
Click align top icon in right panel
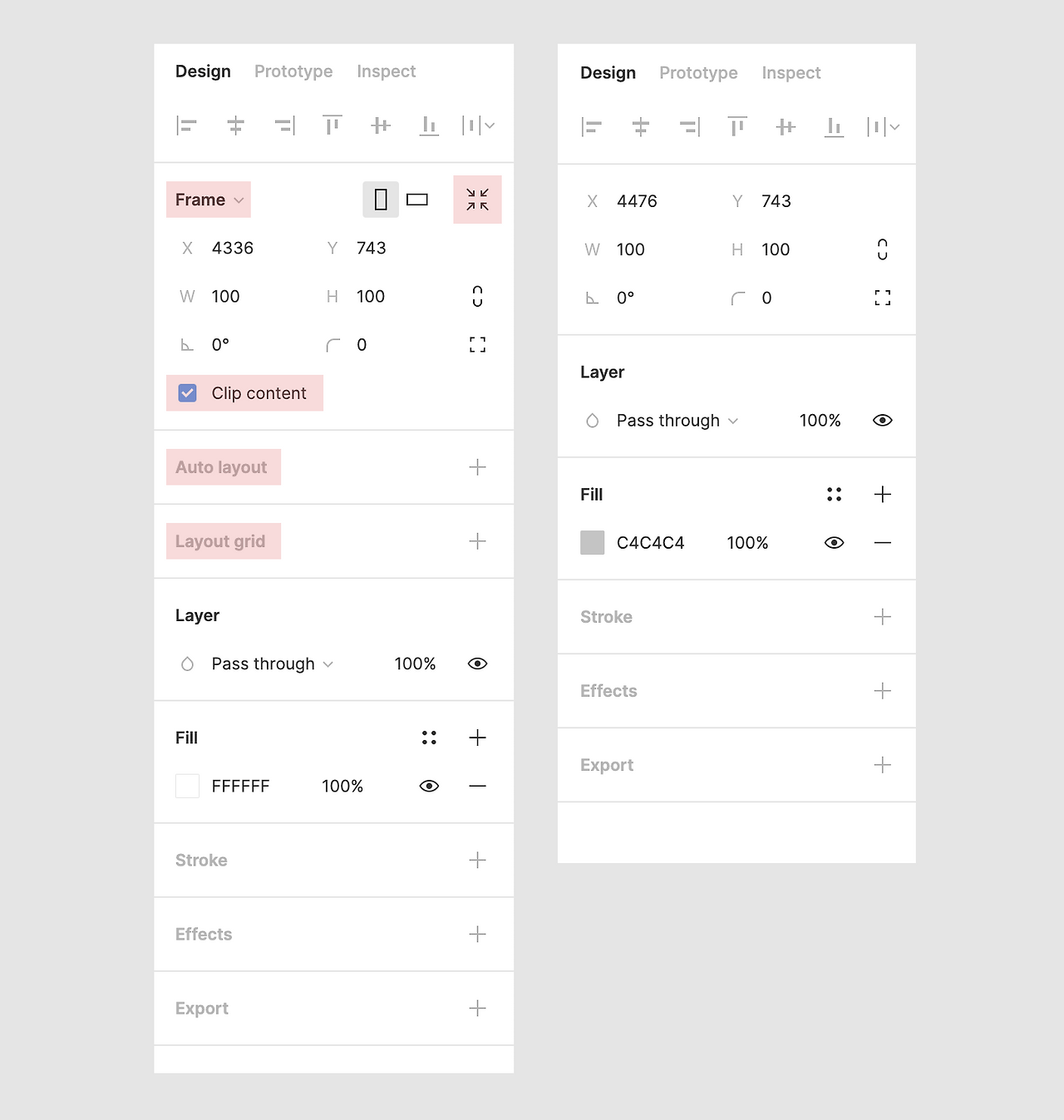tap(737, 127)
